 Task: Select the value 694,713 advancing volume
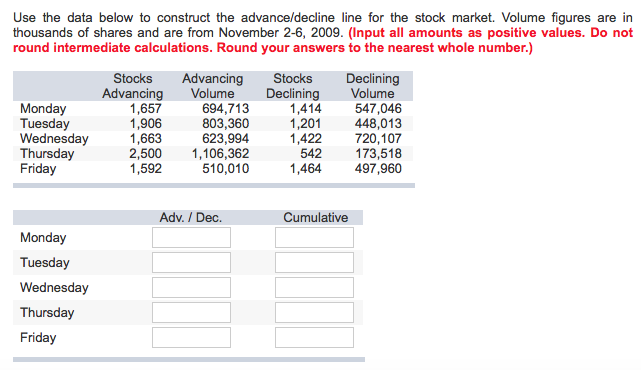click(x=225, y=109)
